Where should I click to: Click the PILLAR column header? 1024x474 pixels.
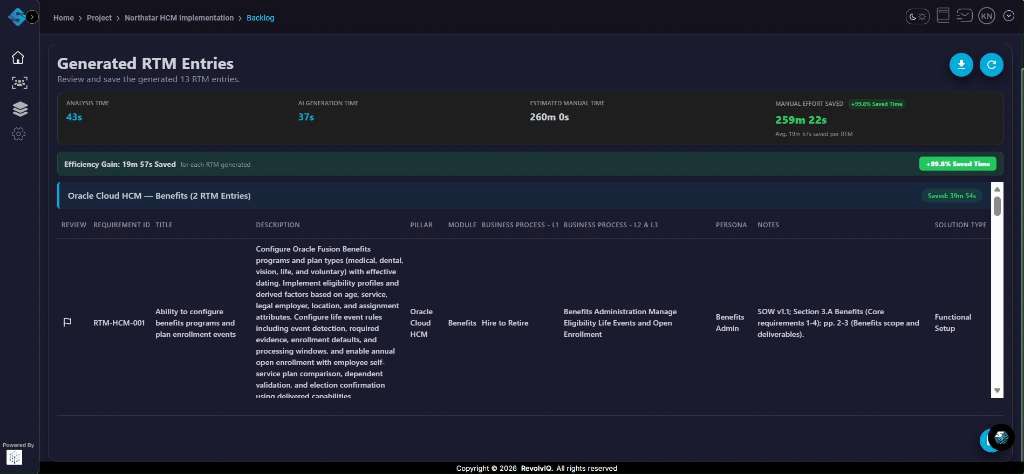(x=421, y=225)
